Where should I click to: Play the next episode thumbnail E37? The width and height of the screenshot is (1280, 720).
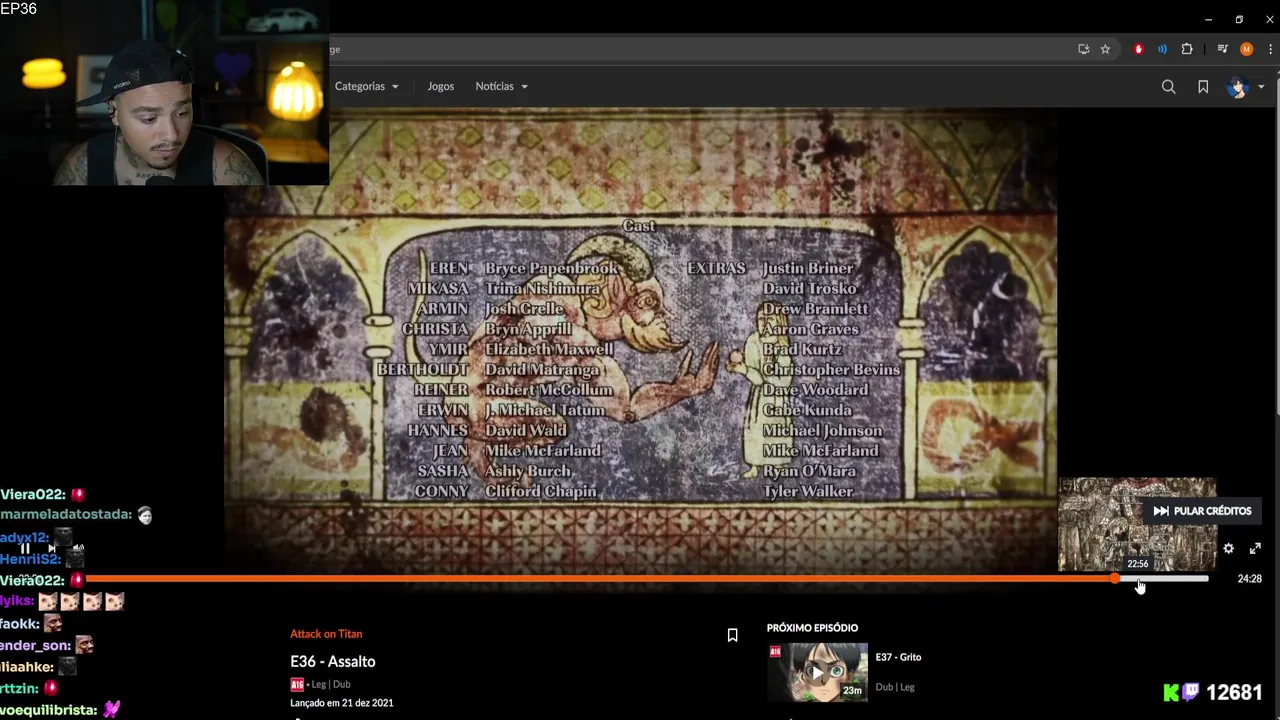(x=817, y=673)
